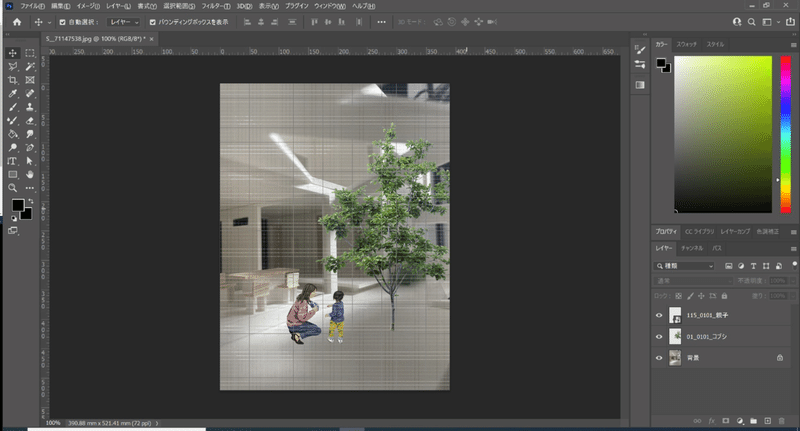Screen dimensions: 800x431
Task: Toggle type layer filter T icon
Action: pos(753,266)
